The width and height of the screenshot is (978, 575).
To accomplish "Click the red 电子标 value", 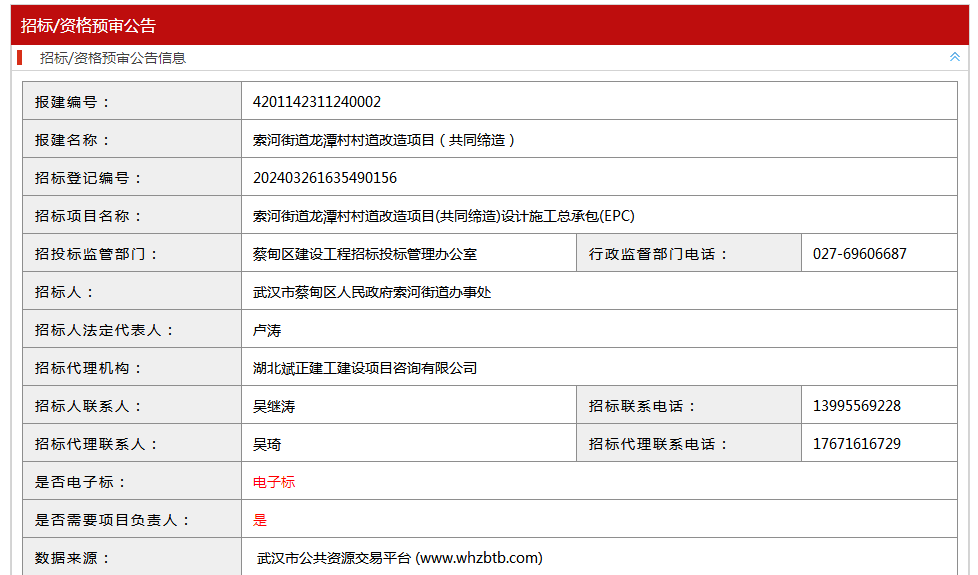I will point(274,482).
